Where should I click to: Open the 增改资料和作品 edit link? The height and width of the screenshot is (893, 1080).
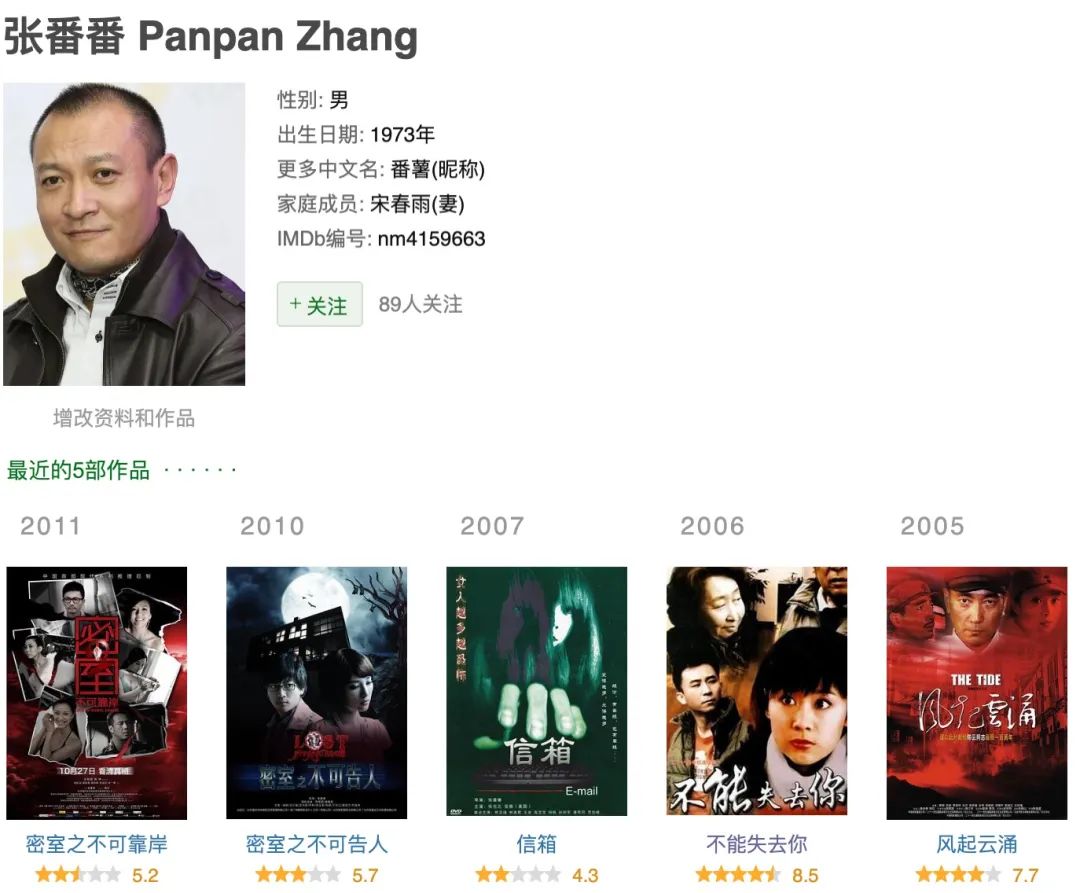[x=124, y=418]
